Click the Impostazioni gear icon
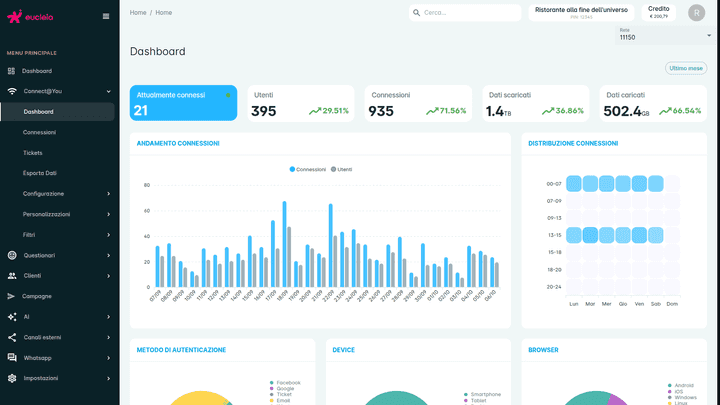 point(12,378)
